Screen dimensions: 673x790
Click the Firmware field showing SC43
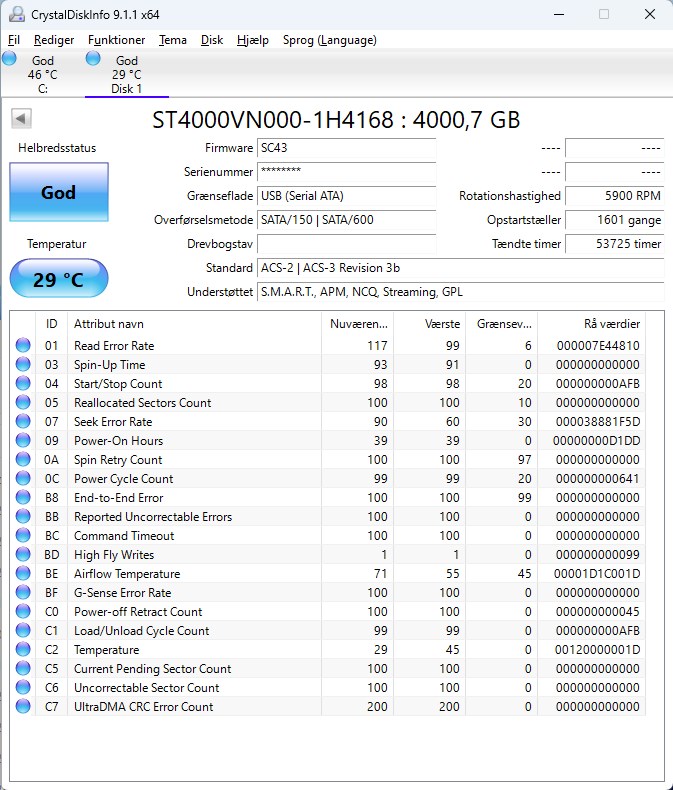[347, 148]
